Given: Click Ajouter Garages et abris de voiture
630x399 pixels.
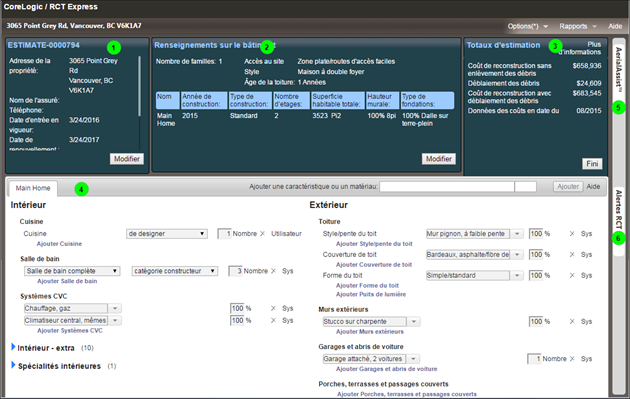Looking at the screenshot, I should (387, 369).
